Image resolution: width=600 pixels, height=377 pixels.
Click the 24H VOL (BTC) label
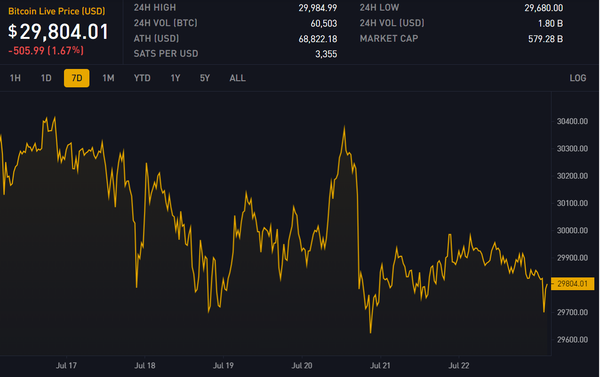pos(166,23)
